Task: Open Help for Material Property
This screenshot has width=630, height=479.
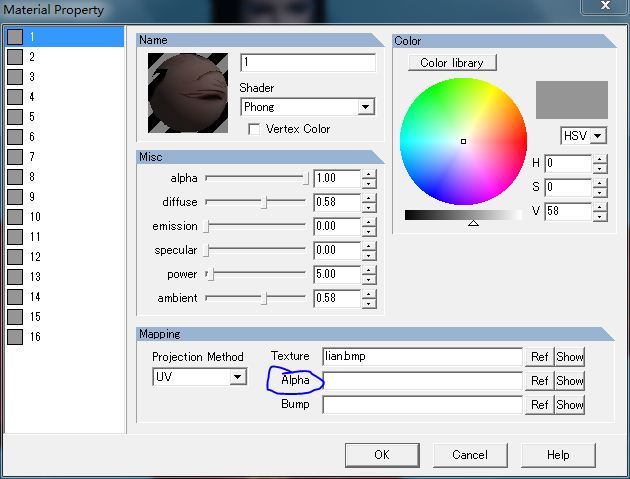Action: 558,455
